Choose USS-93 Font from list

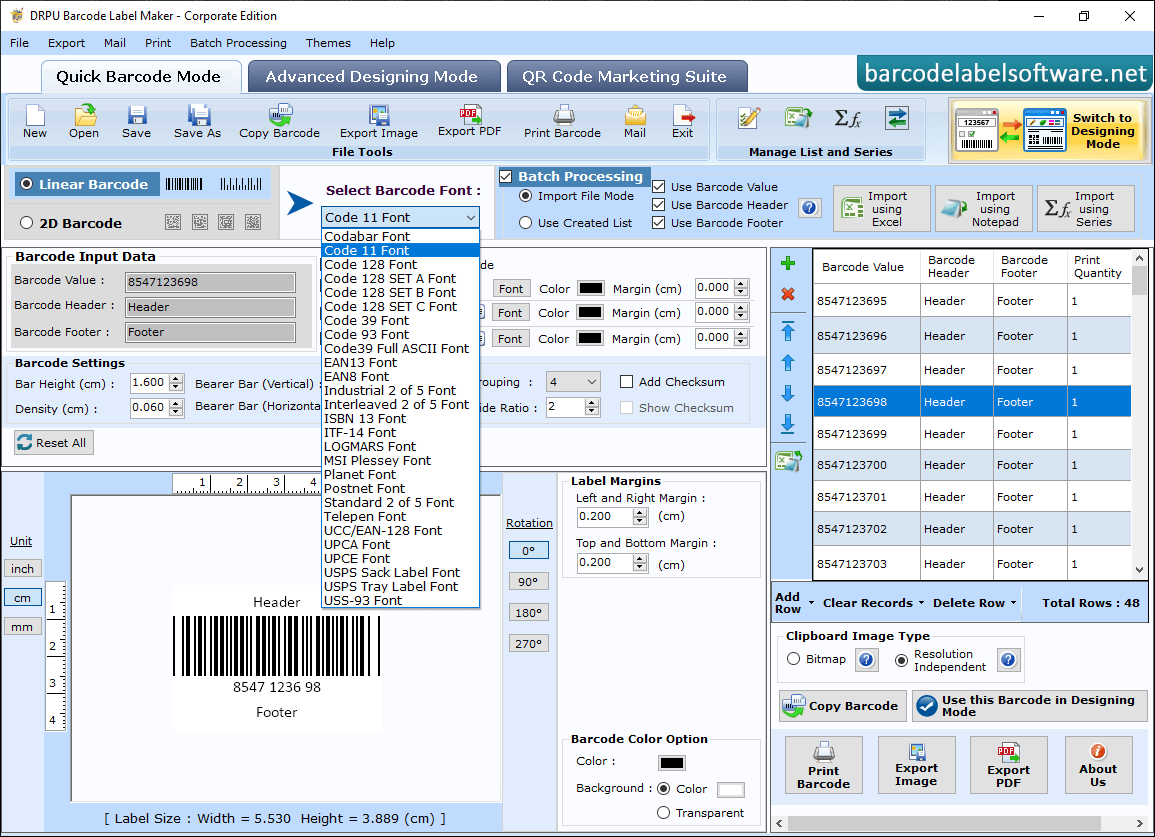pyautogui.click(x=401, y=600)
